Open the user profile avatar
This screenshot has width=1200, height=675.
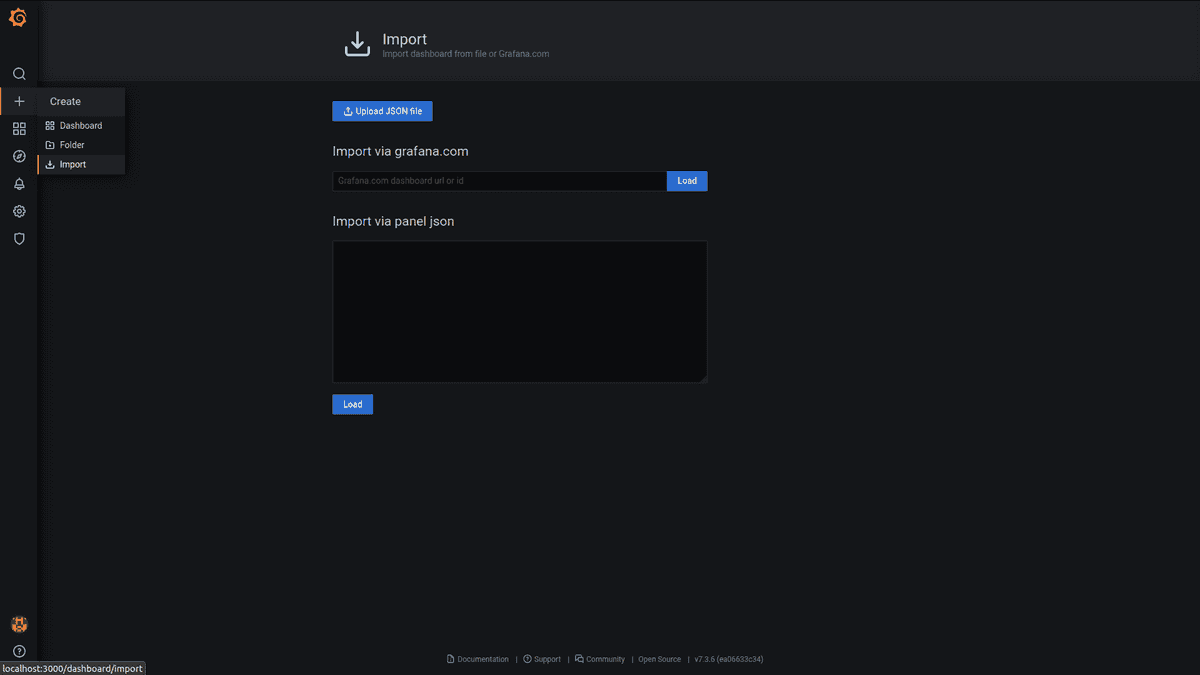click(18, 624)
